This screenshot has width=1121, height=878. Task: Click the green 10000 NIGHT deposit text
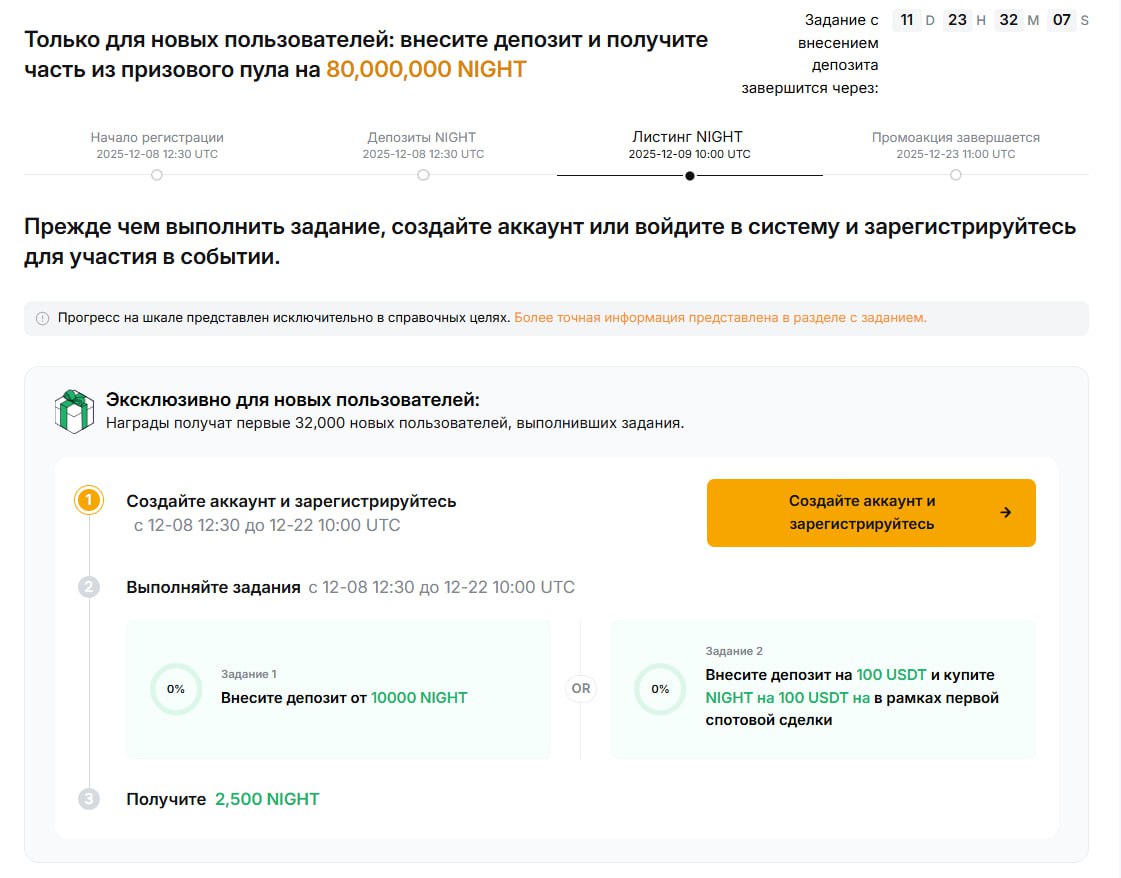pyautogui.click(x=419, y=698)
